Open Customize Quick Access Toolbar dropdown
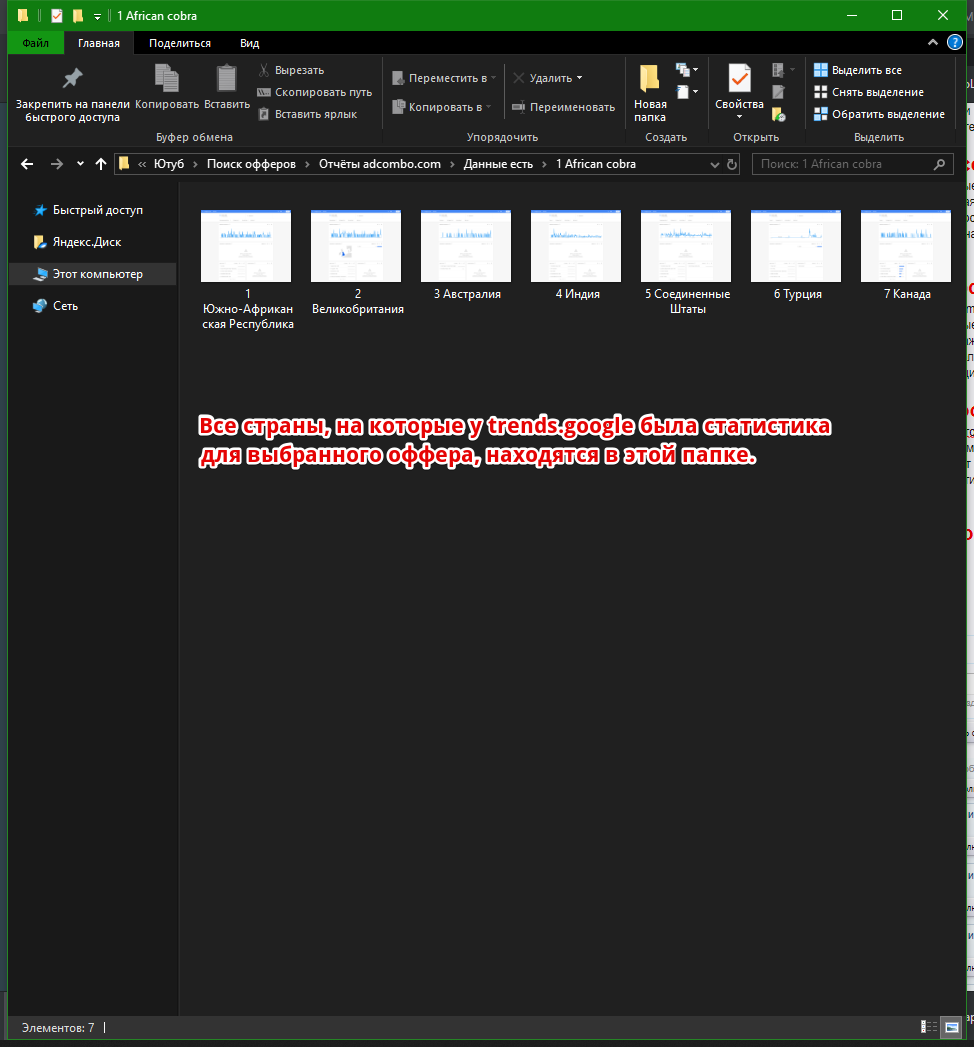 tap(97, 16)
